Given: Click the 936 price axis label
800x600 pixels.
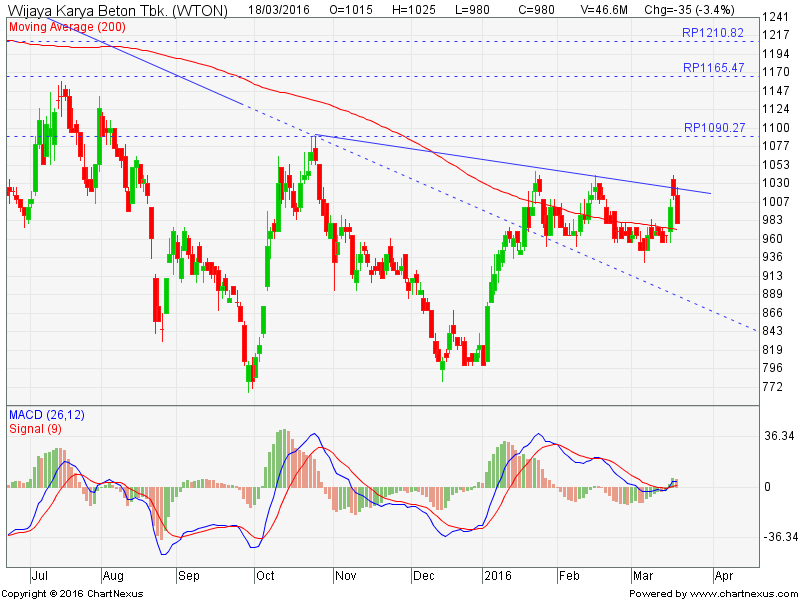Looking at the screenshot, I should [772, 257].
